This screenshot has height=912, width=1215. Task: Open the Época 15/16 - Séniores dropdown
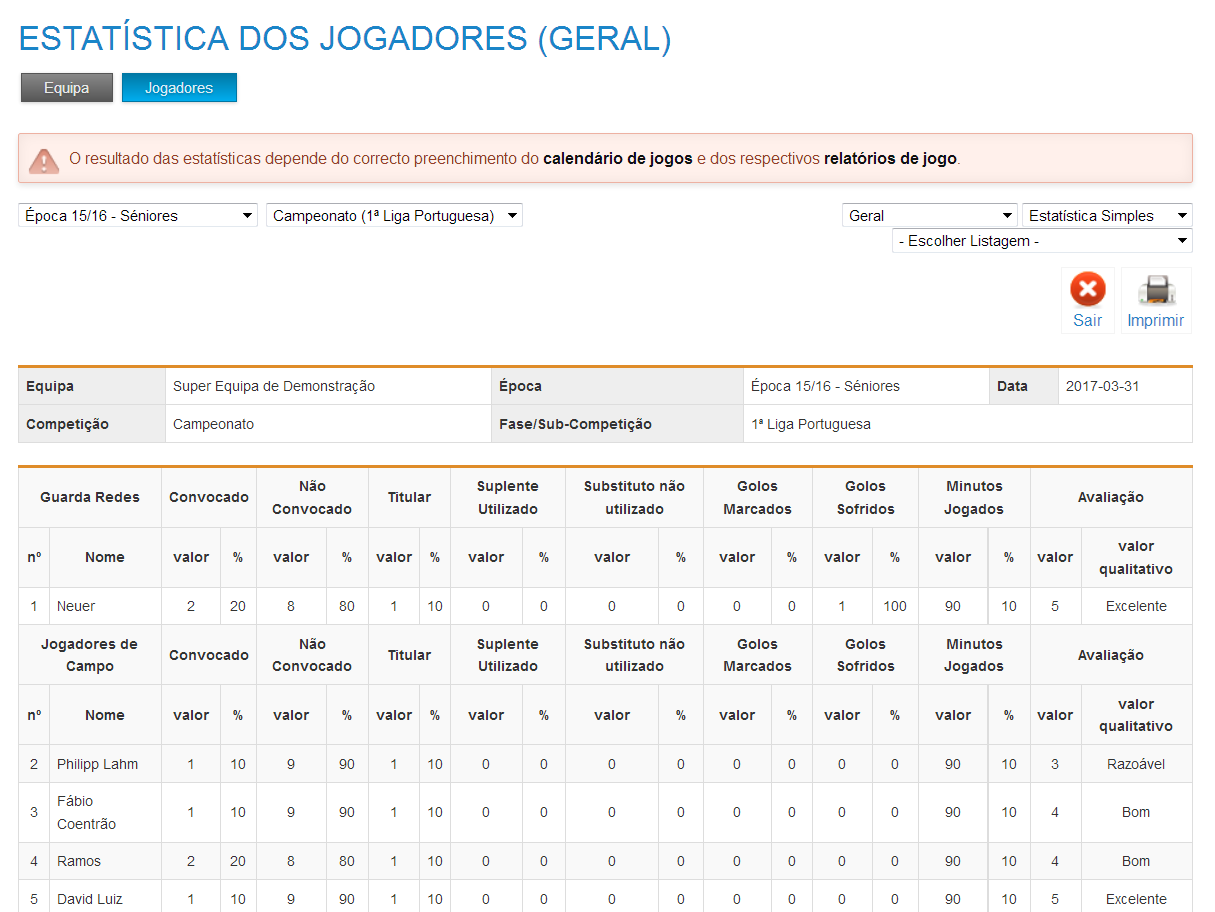click(x=138, y=216)
